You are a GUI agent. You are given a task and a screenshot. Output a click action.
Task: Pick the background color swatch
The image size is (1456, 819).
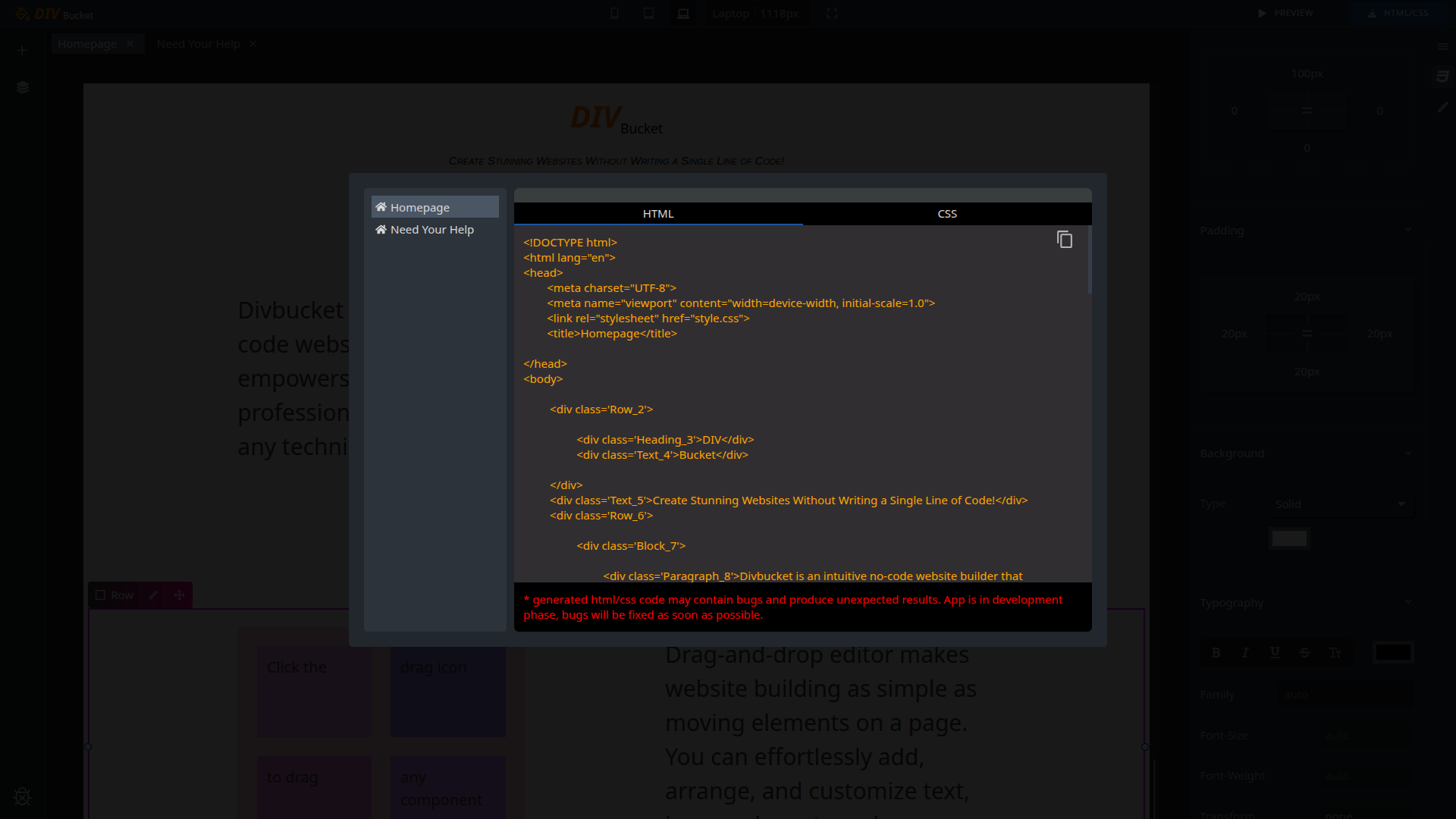click(x=1289, y=538)
